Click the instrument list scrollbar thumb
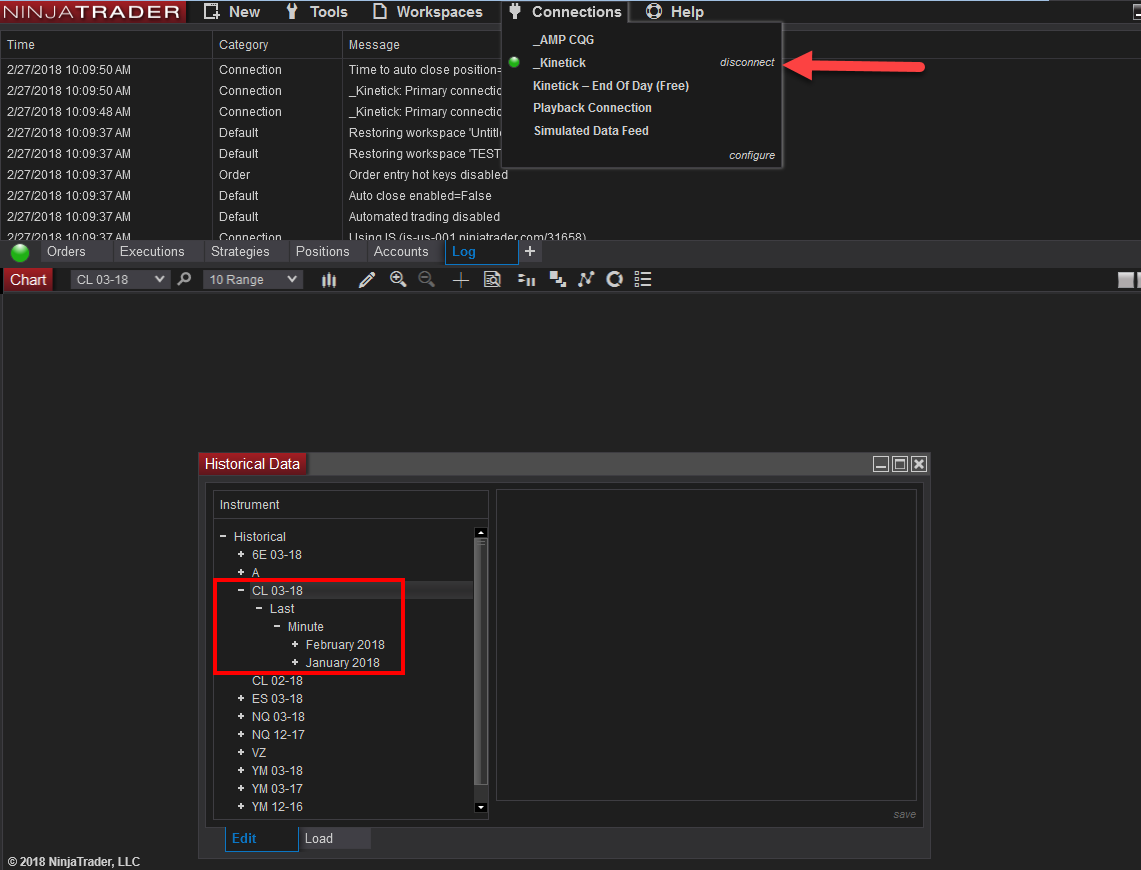Viewport: 1141px width, 870px height. (480, 661)
